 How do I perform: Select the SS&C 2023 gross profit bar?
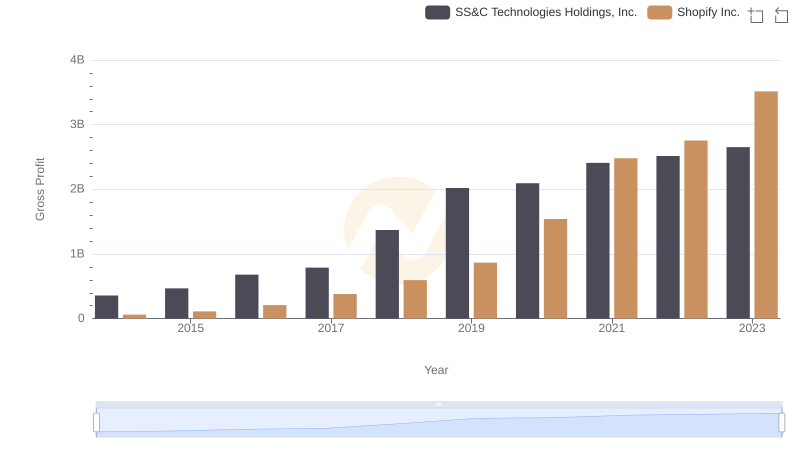(738, 233)
